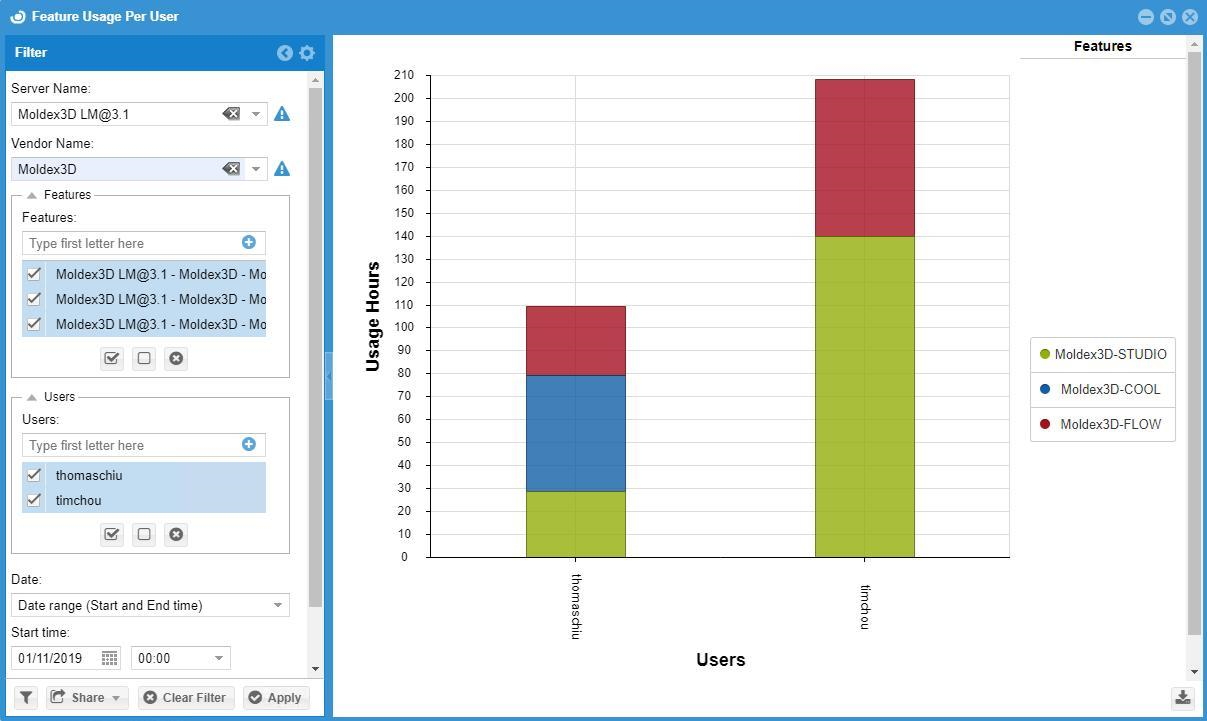Open the Server Name dropdown arrow
1207x721 pixels.
pyautogui.click(x=256, y=114)
